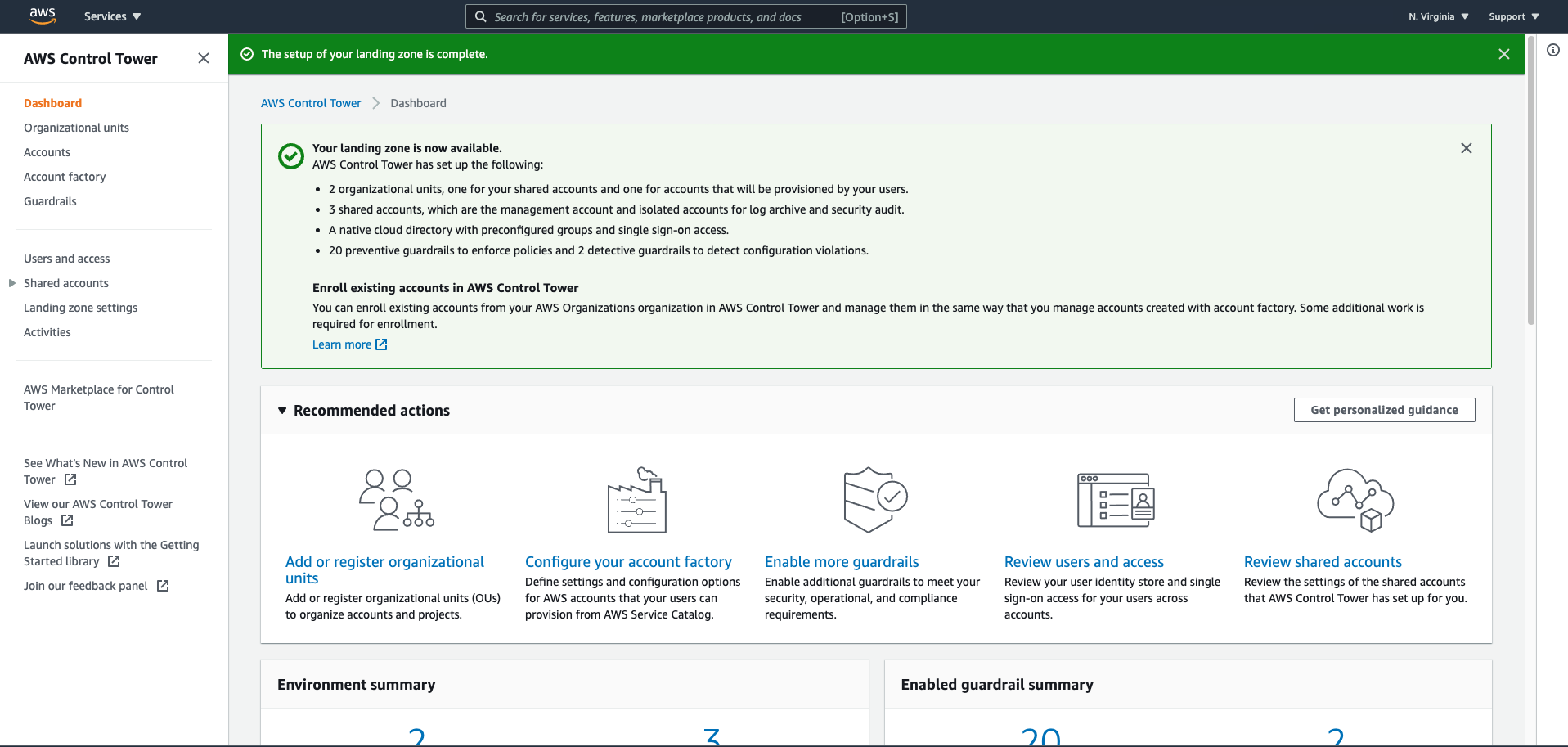Viewport: 1568px width, 747px height.
Task: Click the search magnifier icon
Action: (x=481, y=16)
